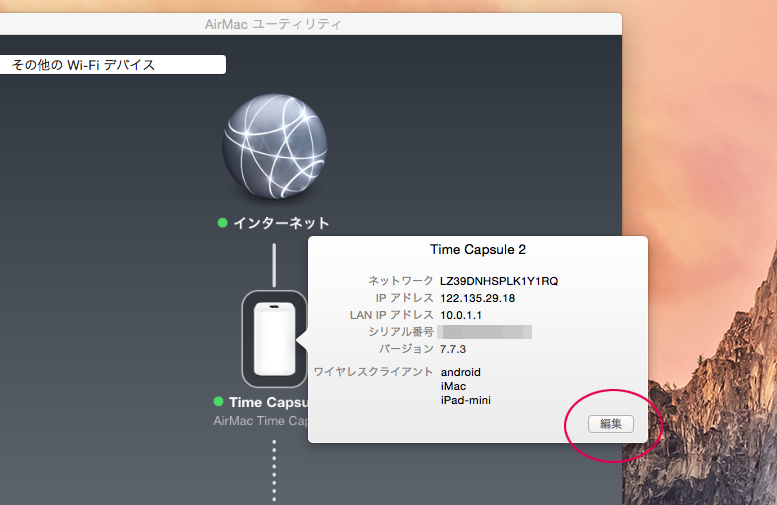Click the Time Capsule 2 popover title

pyautogui.click(x=478, y=249)
